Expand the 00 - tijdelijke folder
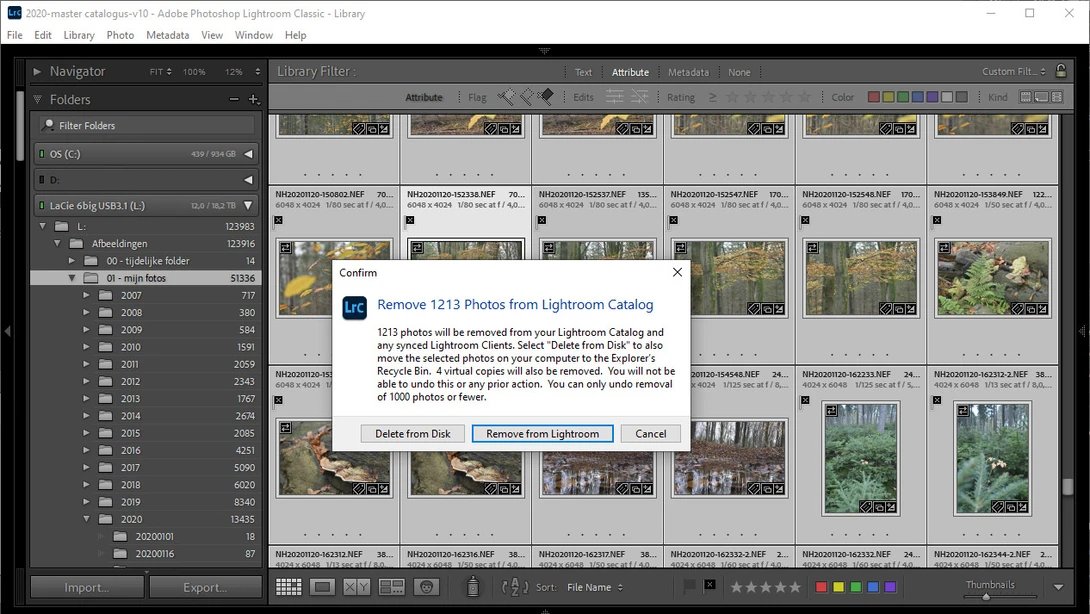The image size is (1090, 614). pos(72,261)
